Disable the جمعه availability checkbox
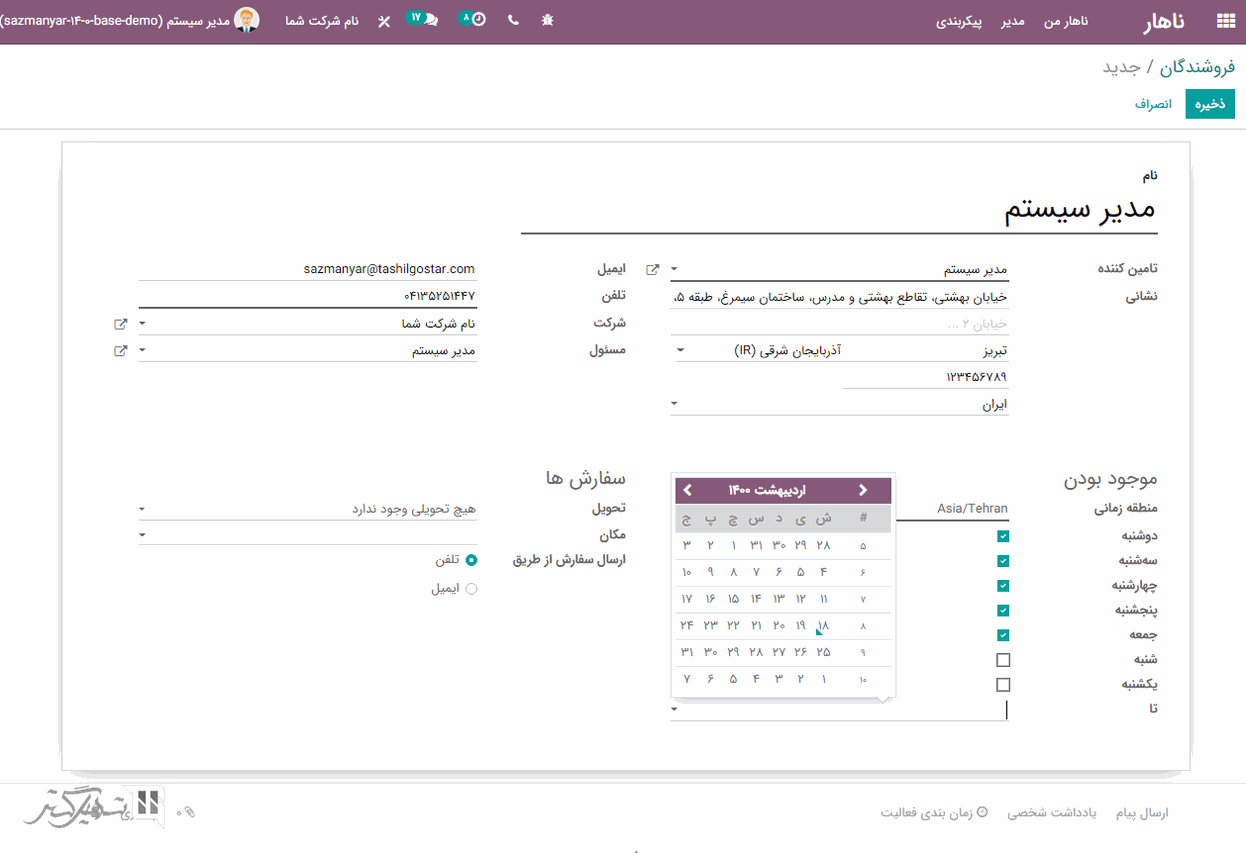This screenshot has height=853, width=1246. (1003, 634)
